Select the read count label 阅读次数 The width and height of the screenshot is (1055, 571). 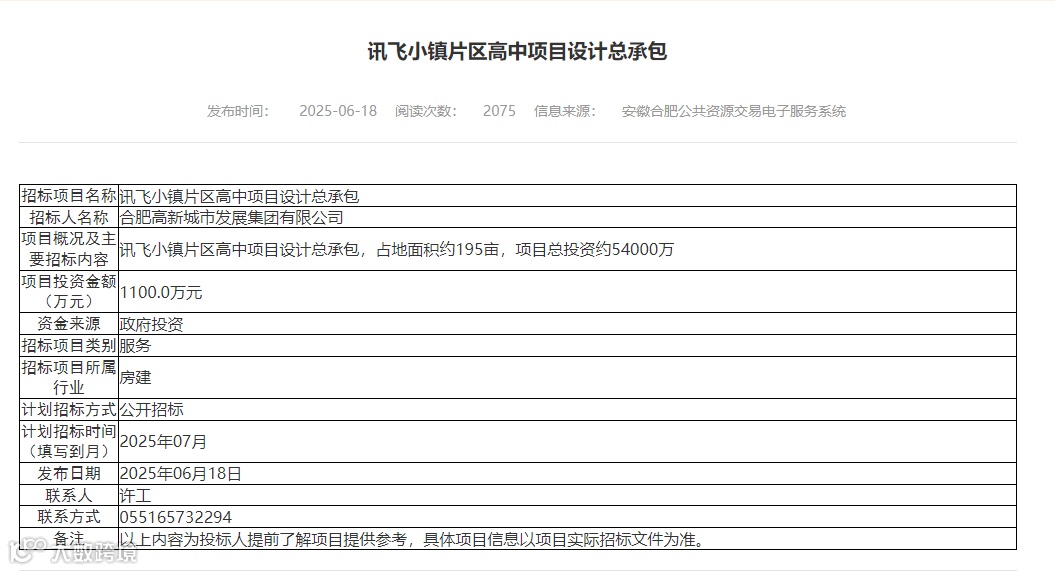(x=426, y=111)
